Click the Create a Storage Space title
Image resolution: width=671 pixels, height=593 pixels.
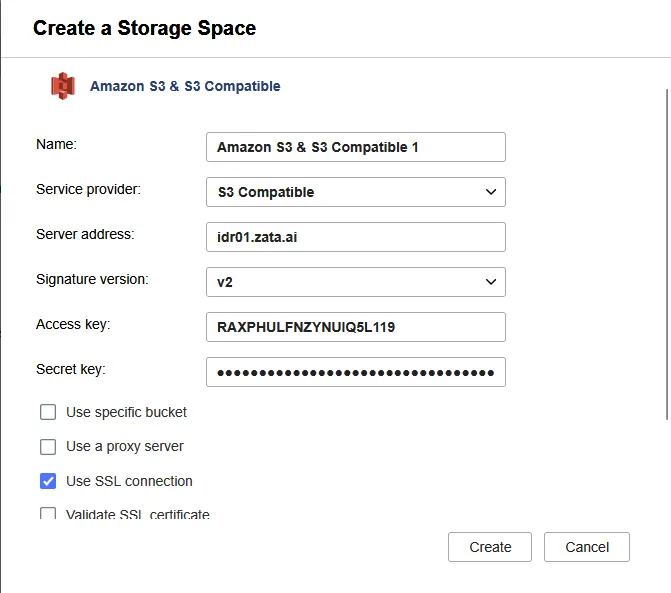point(144,28)
